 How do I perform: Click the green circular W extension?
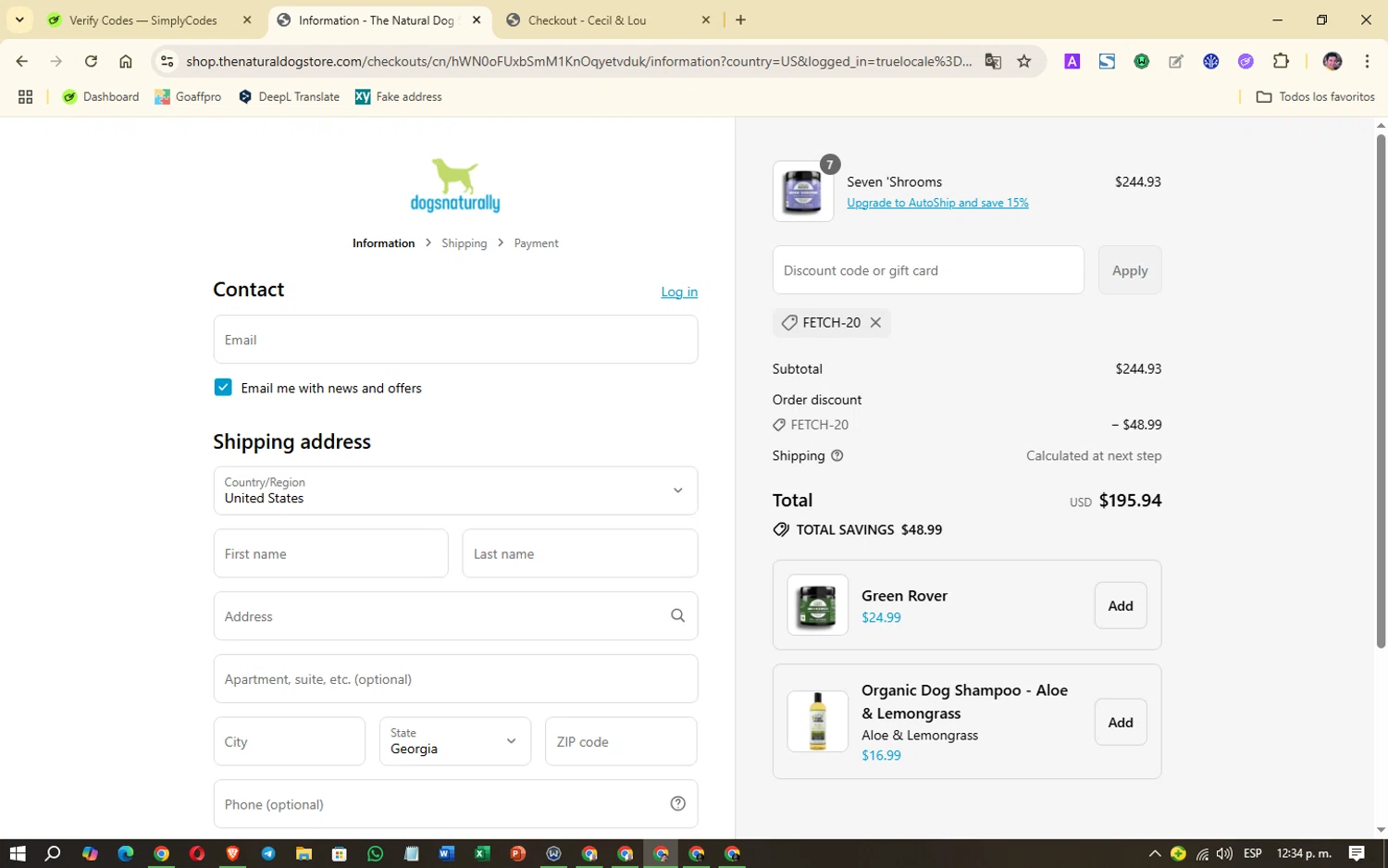tap(1142, 61)
